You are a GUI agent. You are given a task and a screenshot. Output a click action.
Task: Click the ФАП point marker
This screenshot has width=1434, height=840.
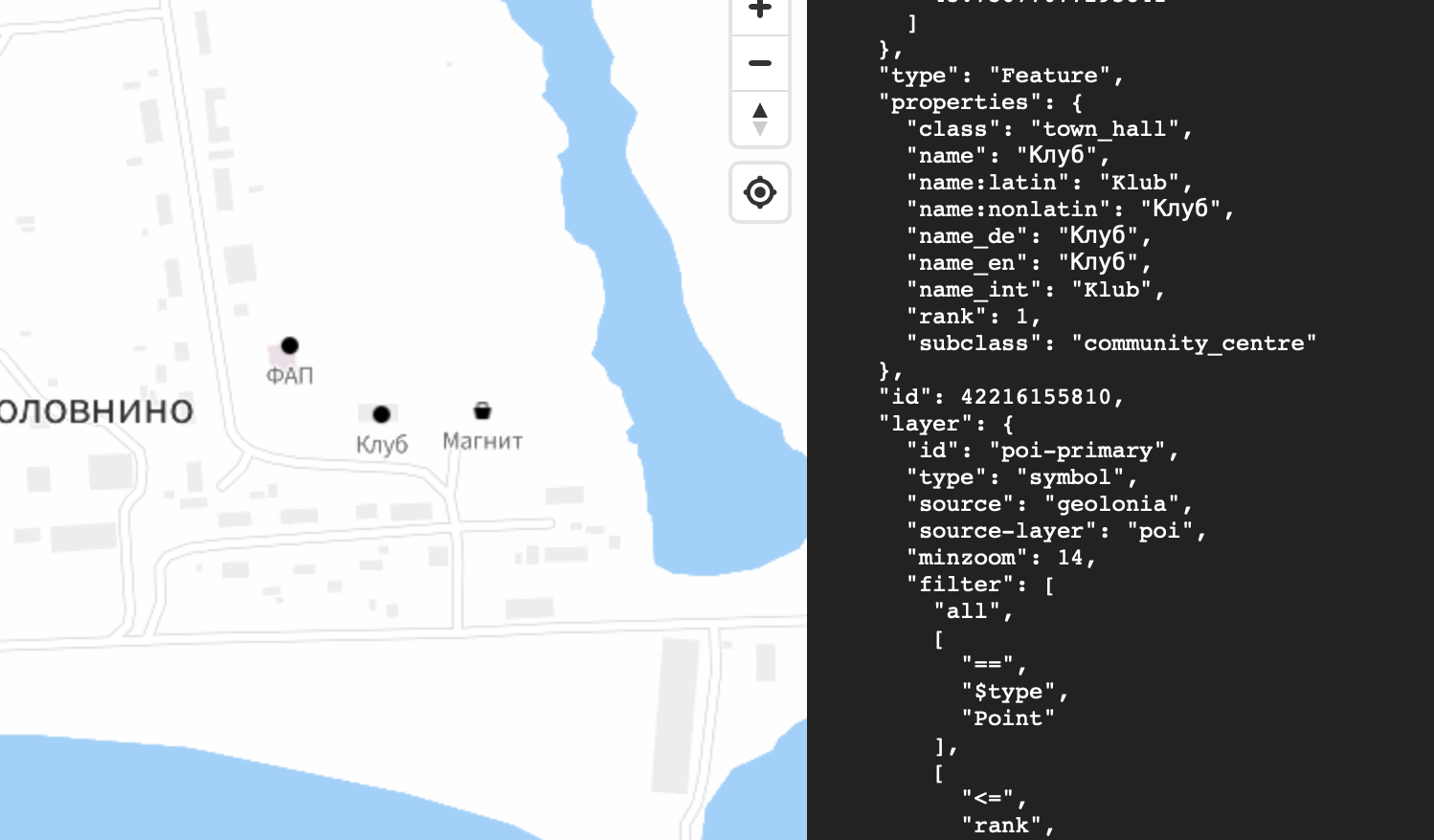coord(289,345)
